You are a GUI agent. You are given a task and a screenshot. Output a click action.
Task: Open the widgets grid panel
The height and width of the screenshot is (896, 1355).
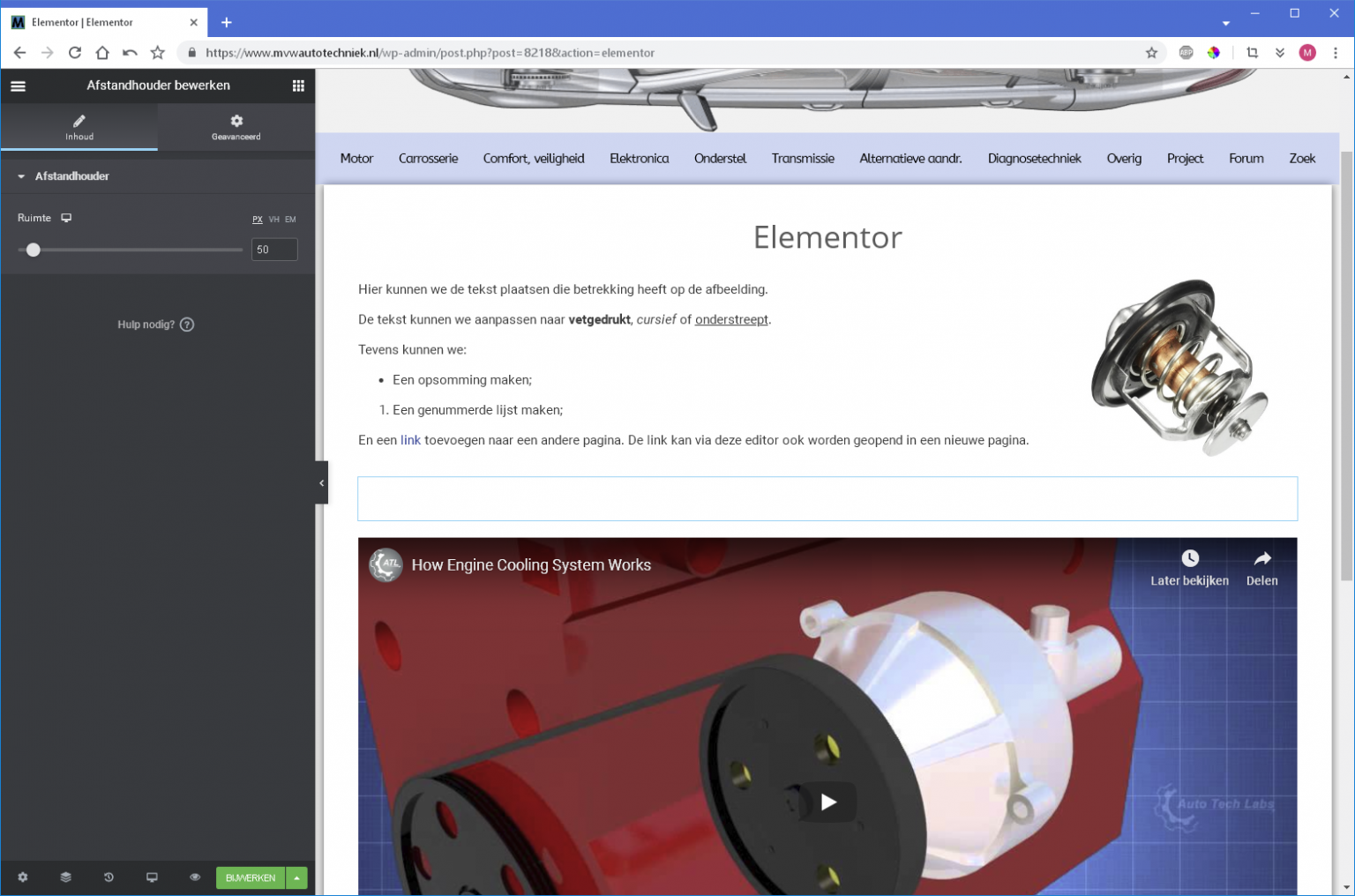pos(298,86)
